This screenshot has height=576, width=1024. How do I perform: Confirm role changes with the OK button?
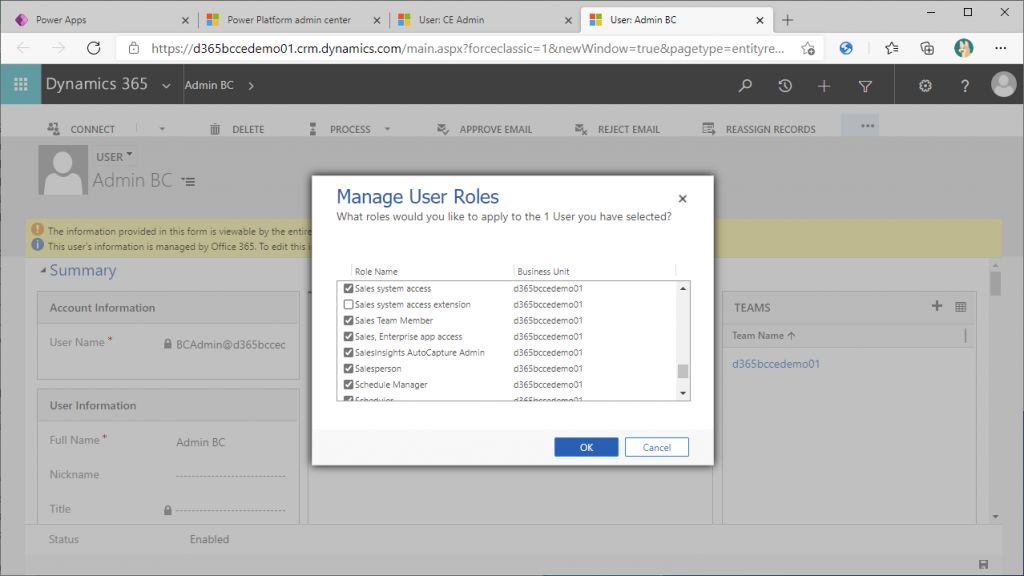[586, 447]
